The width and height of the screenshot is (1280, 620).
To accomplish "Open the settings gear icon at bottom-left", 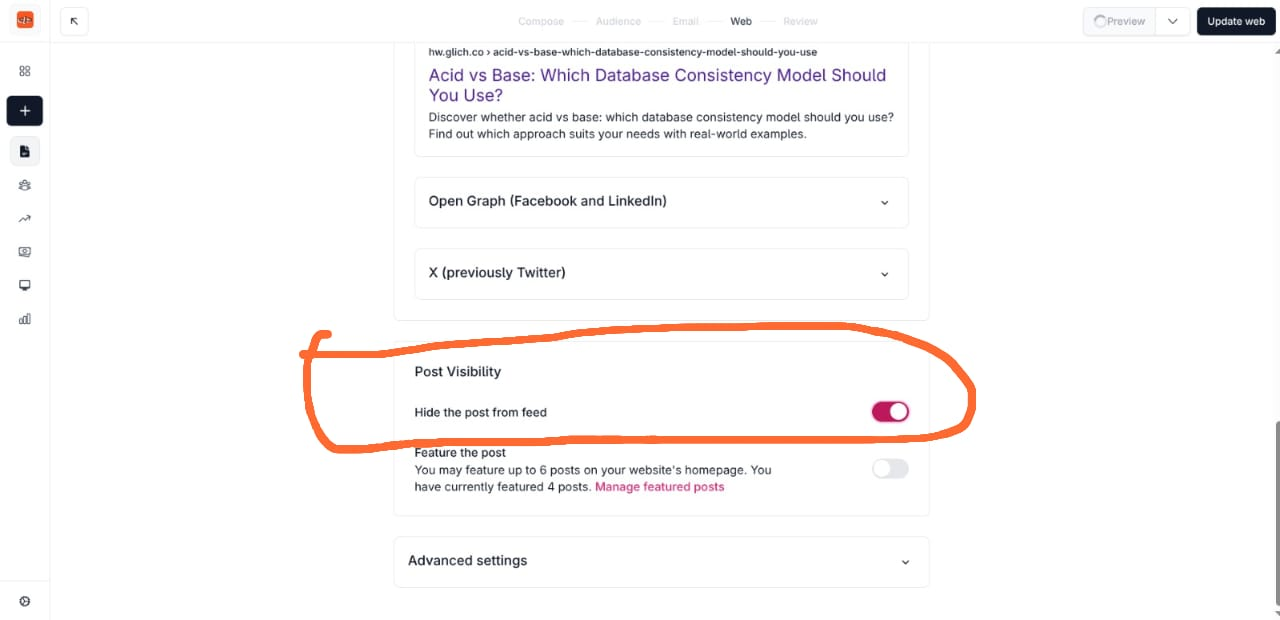I will (x=25, y=601).
